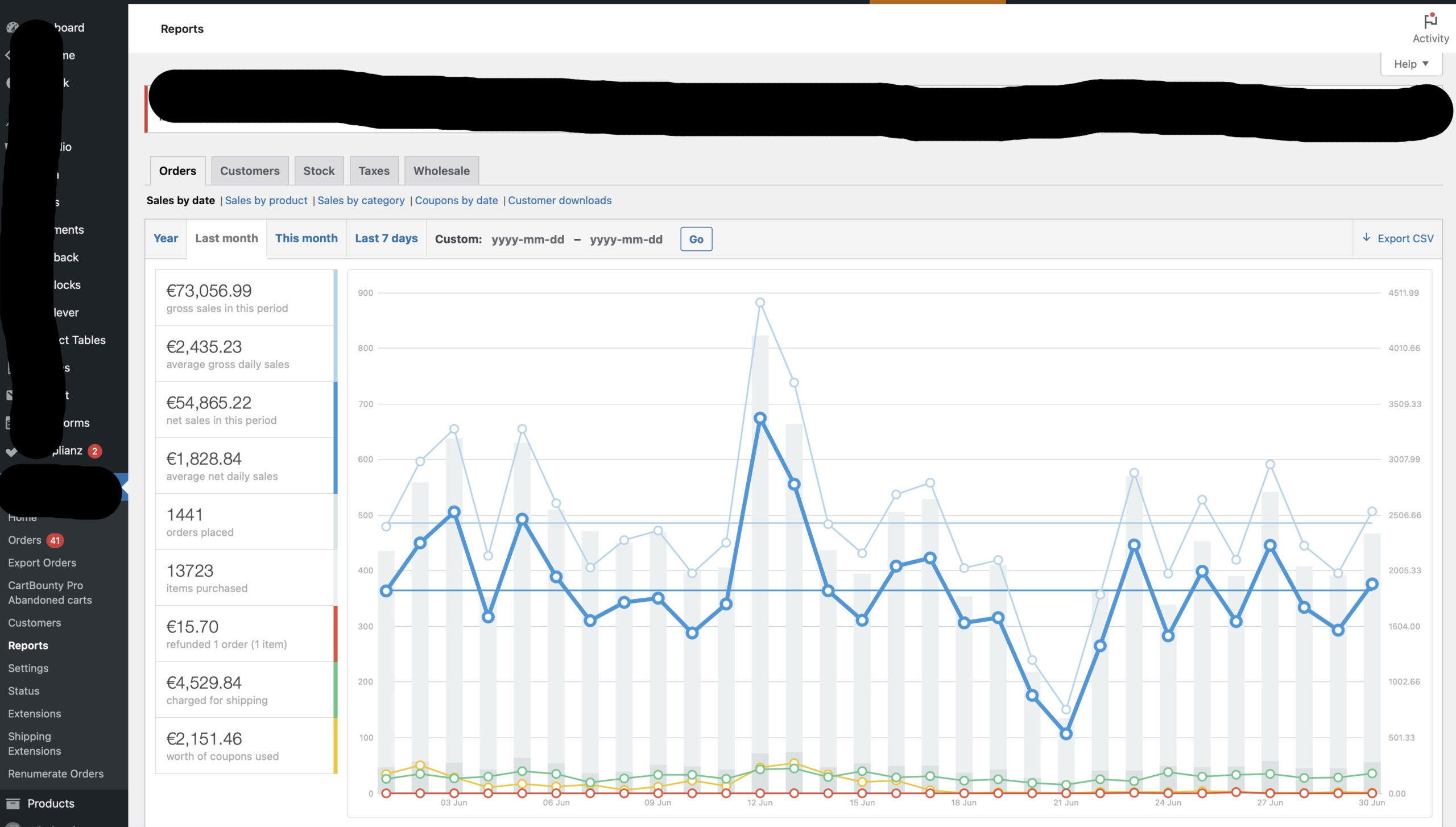The width and height of the screenshot is (1456, 827).
Task: Highlight worth of coupons used legend
Action: point(246,746)
